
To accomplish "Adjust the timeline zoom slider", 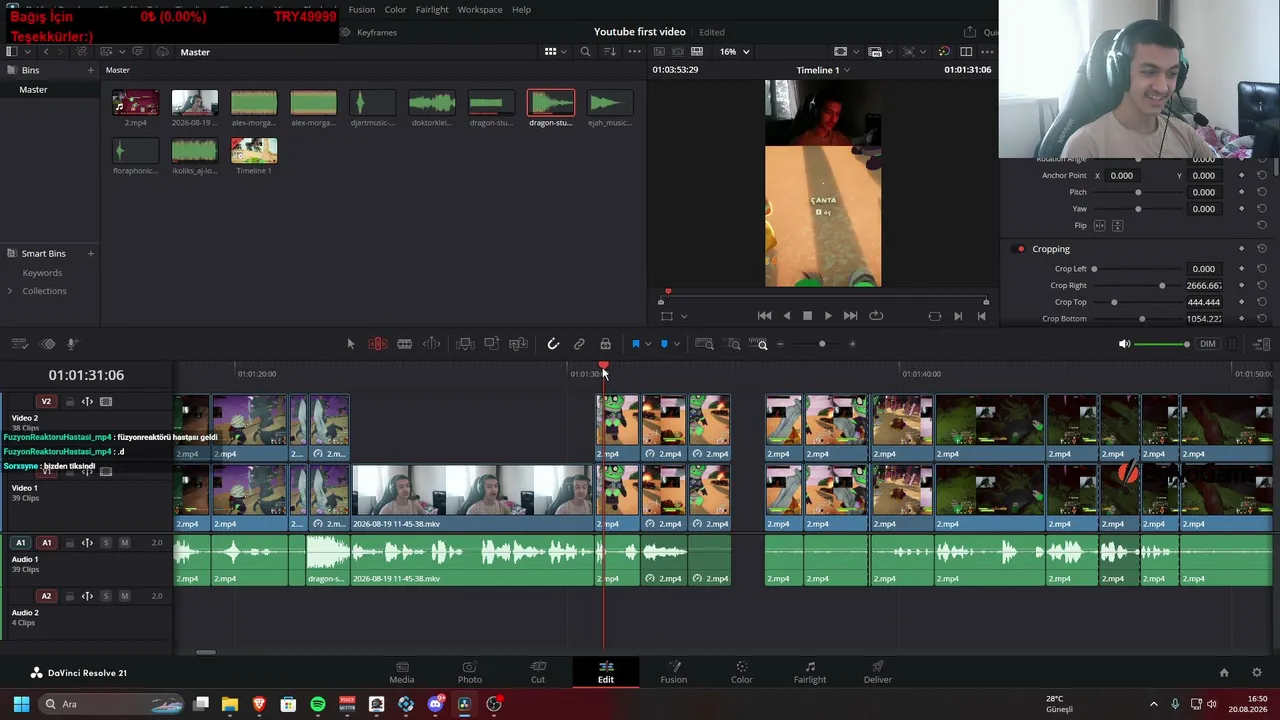I will 822,344.
